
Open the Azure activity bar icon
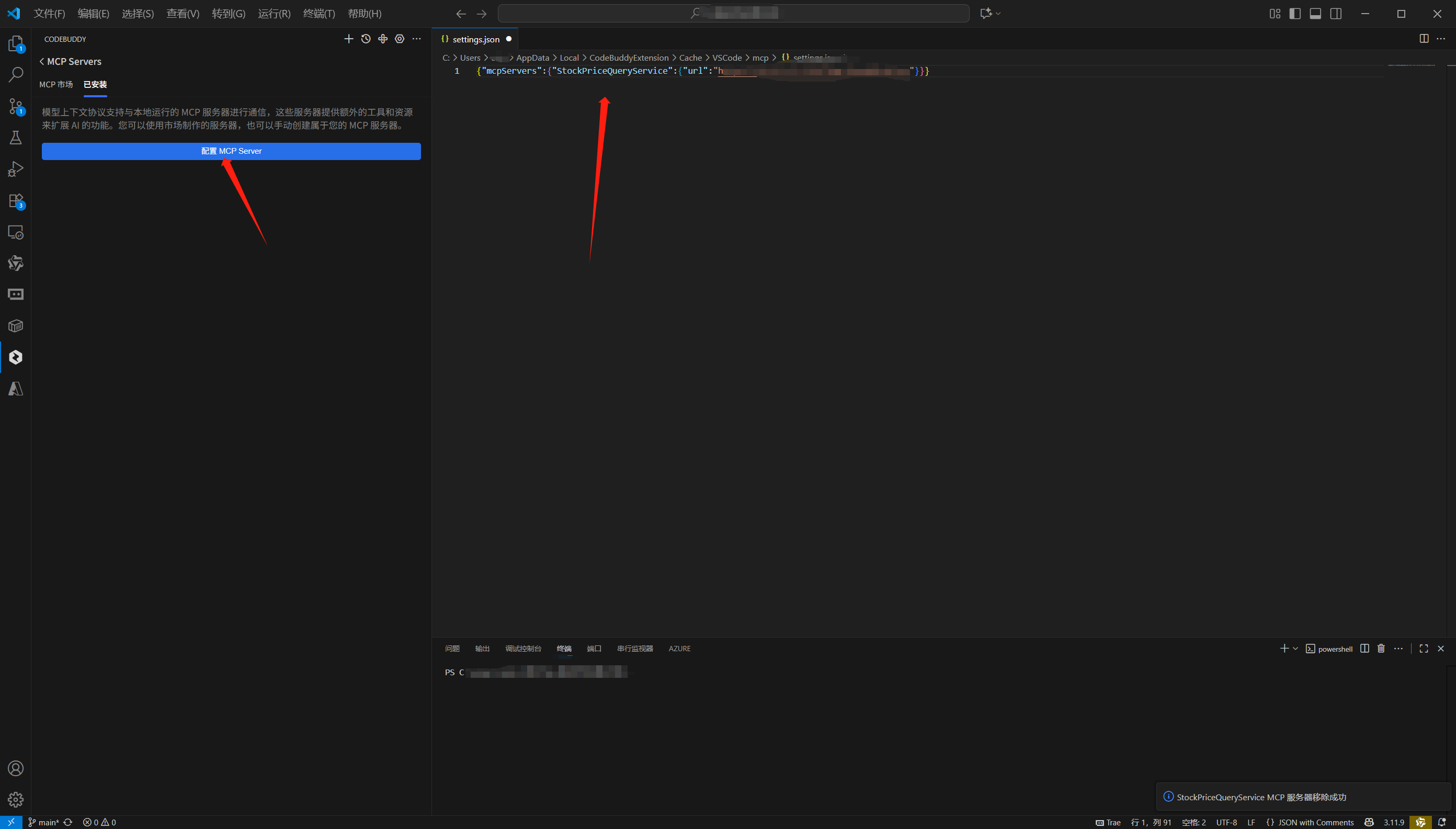point(15,389)
